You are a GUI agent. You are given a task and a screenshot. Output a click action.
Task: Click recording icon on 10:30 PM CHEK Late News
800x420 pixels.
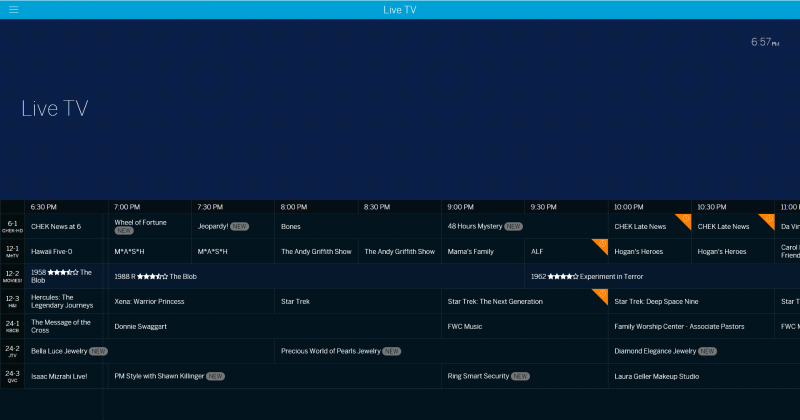point(768,220)
